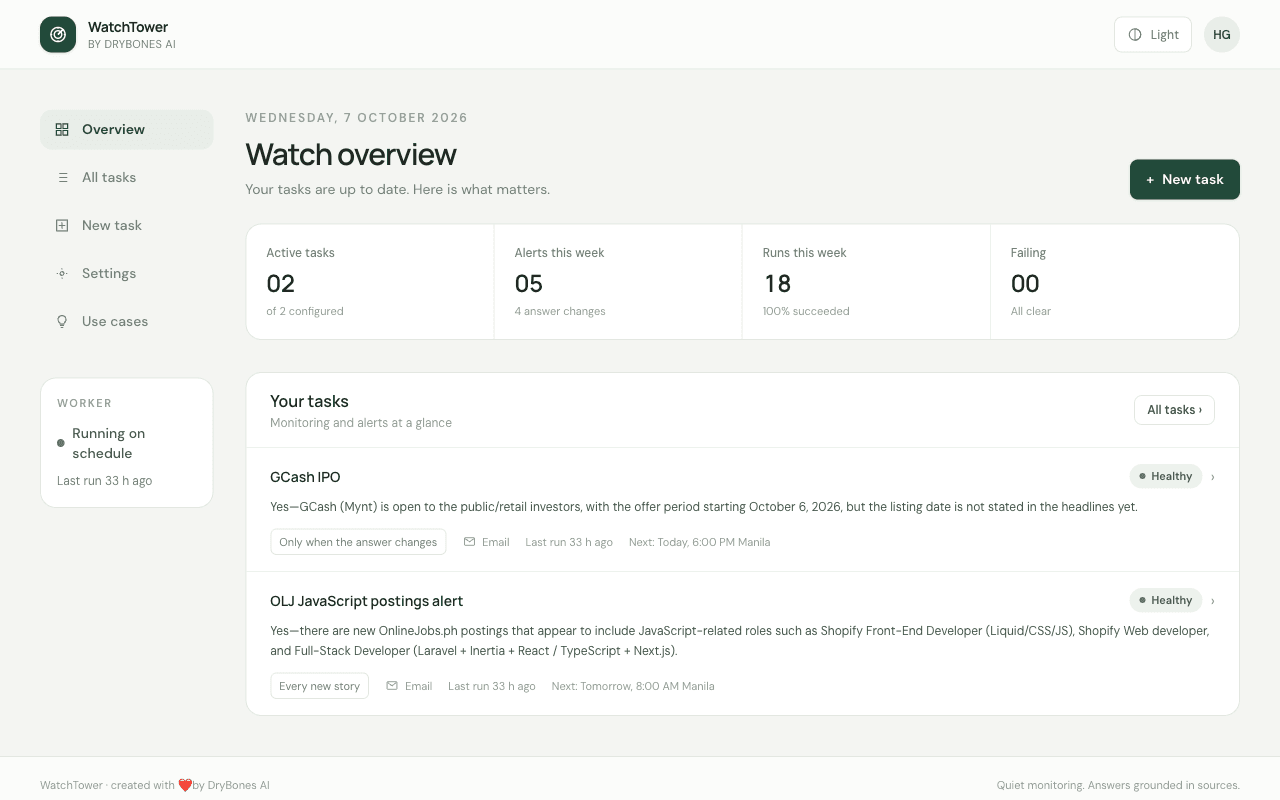Select New task in the sidebar

coord(127,225)
